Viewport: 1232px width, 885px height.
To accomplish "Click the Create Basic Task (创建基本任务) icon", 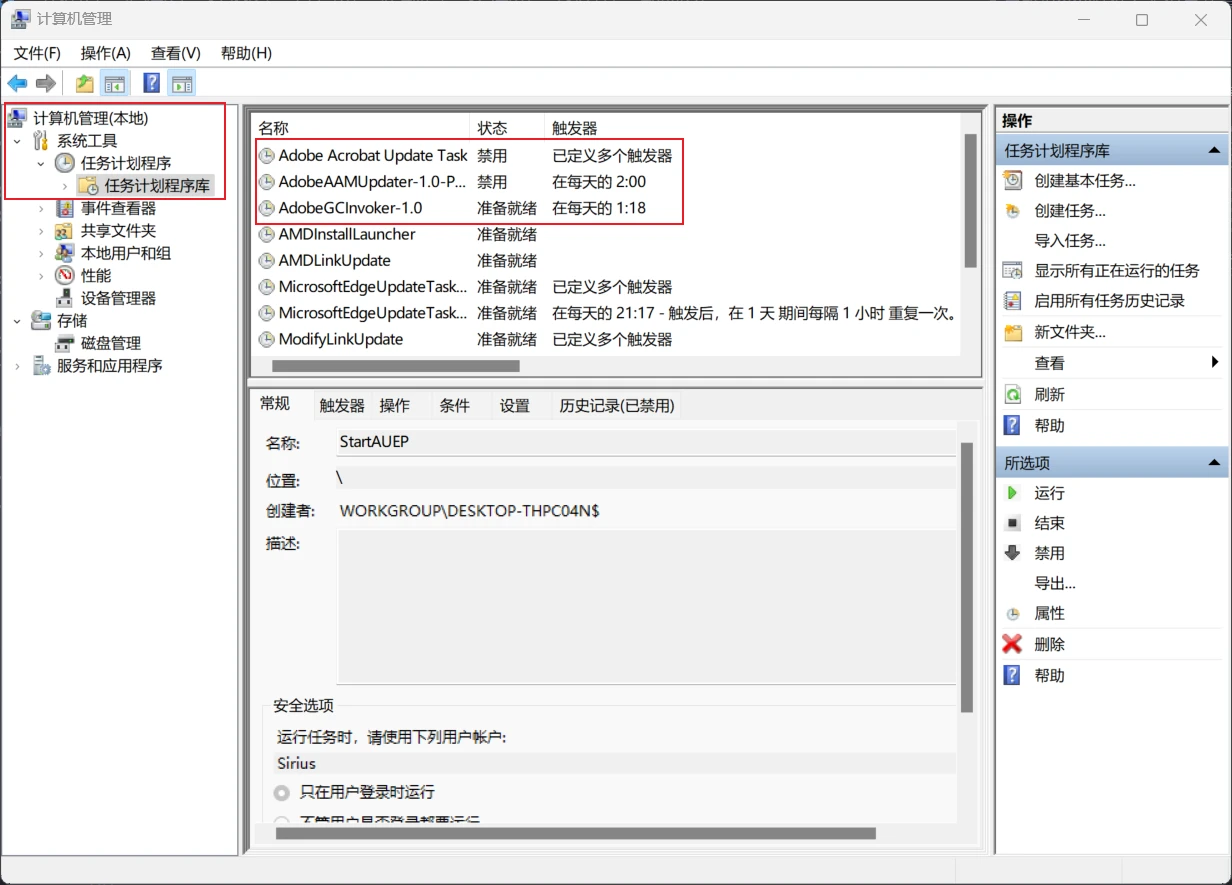I will [x=1013, y=180].
